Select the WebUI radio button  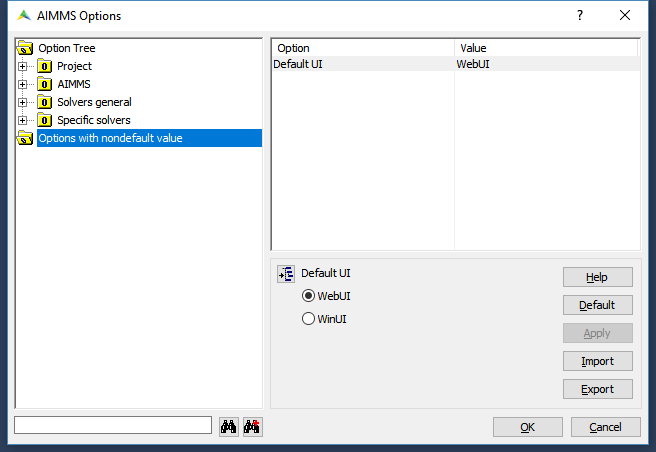308,296
